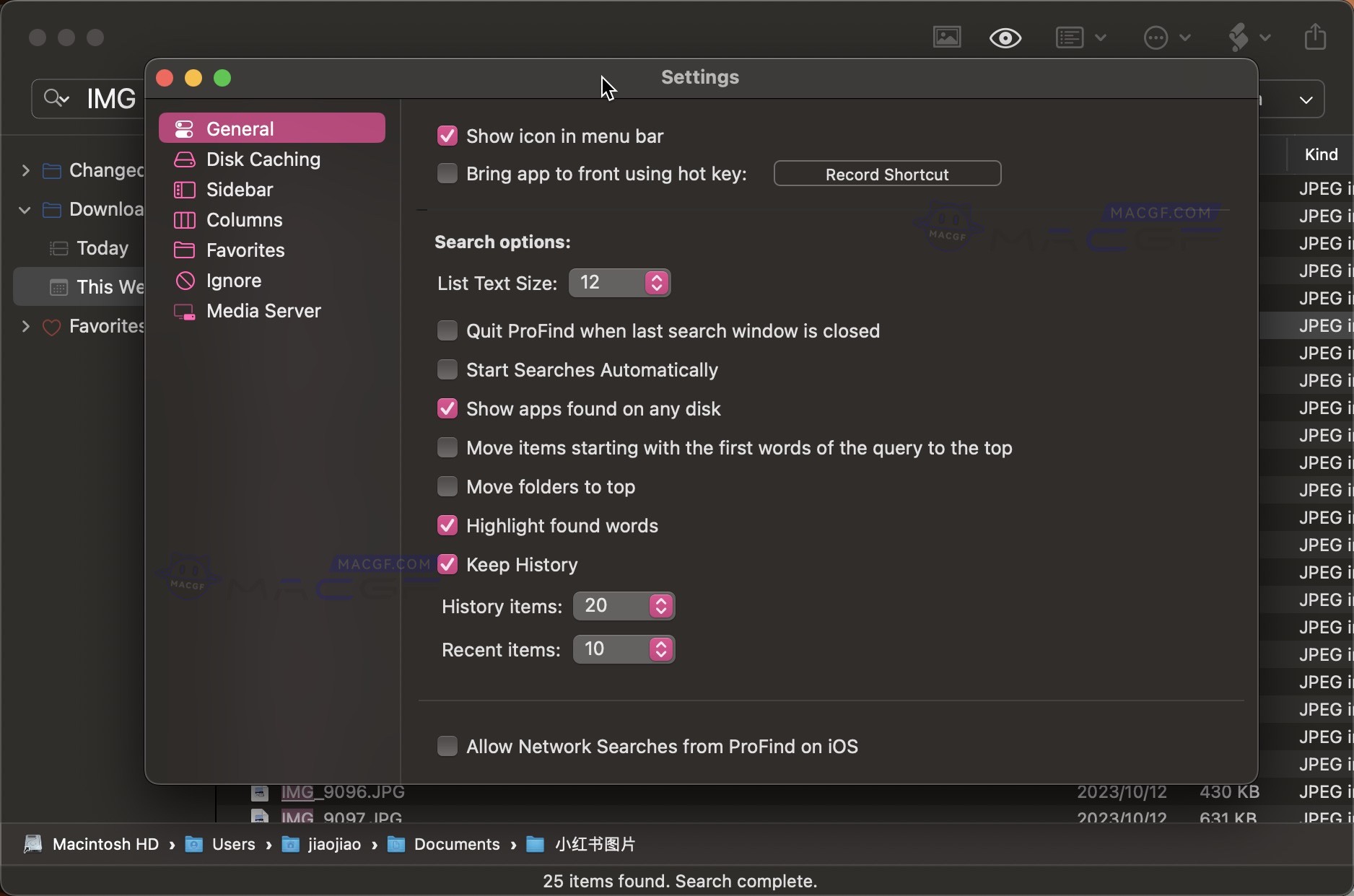Click the Media Server sidebar icon

point(185,312)
